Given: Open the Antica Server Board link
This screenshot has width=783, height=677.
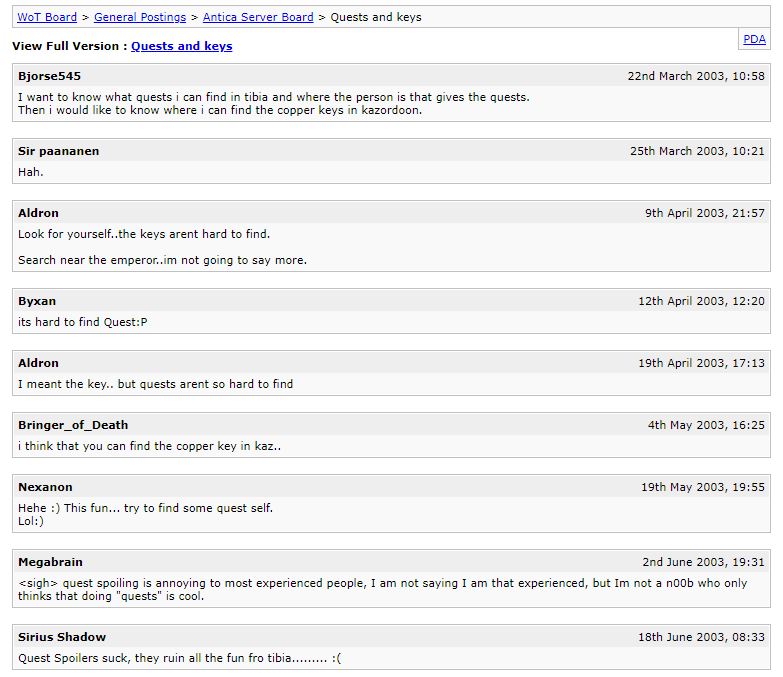Looking at the screenshot, I should (258, 17).
